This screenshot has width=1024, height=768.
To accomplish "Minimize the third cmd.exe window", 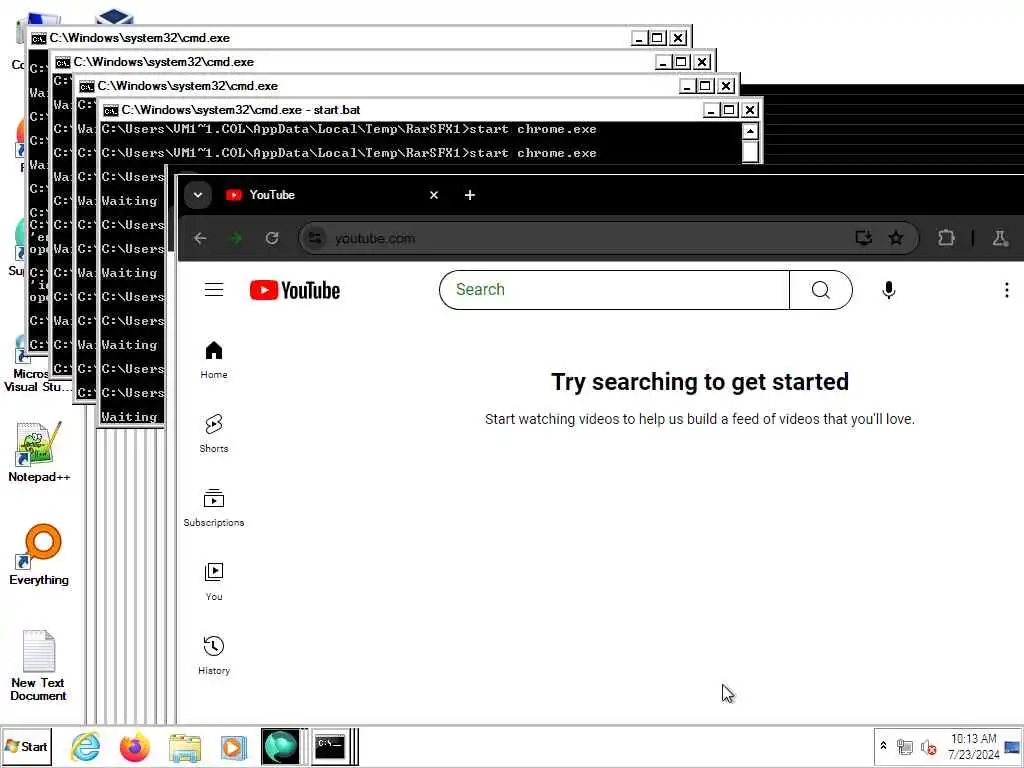I will coord(687,86).
